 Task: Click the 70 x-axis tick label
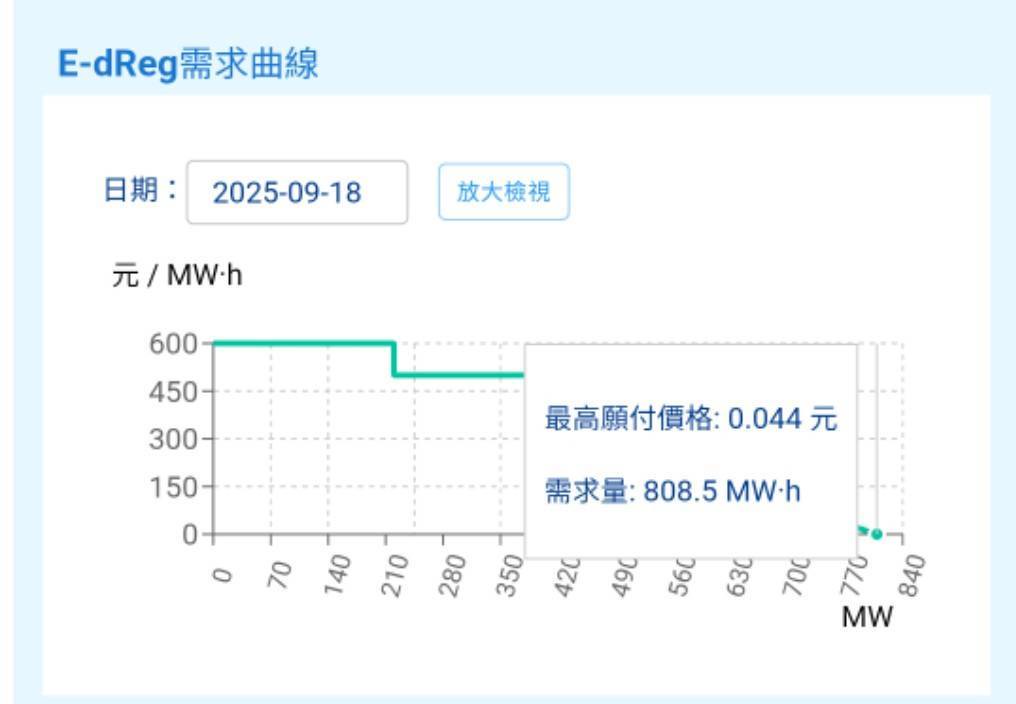[280, 575]
